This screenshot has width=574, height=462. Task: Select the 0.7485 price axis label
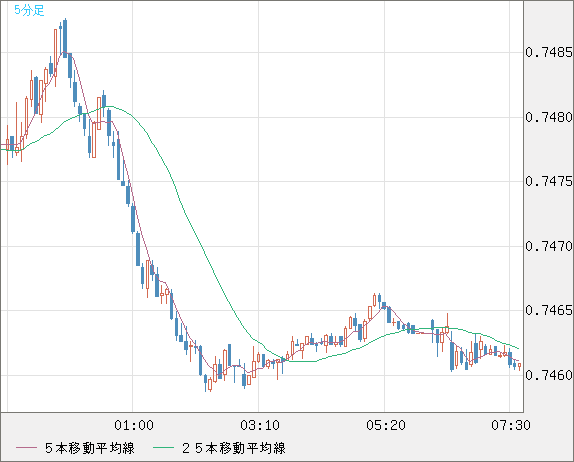[x=549, y=52]
